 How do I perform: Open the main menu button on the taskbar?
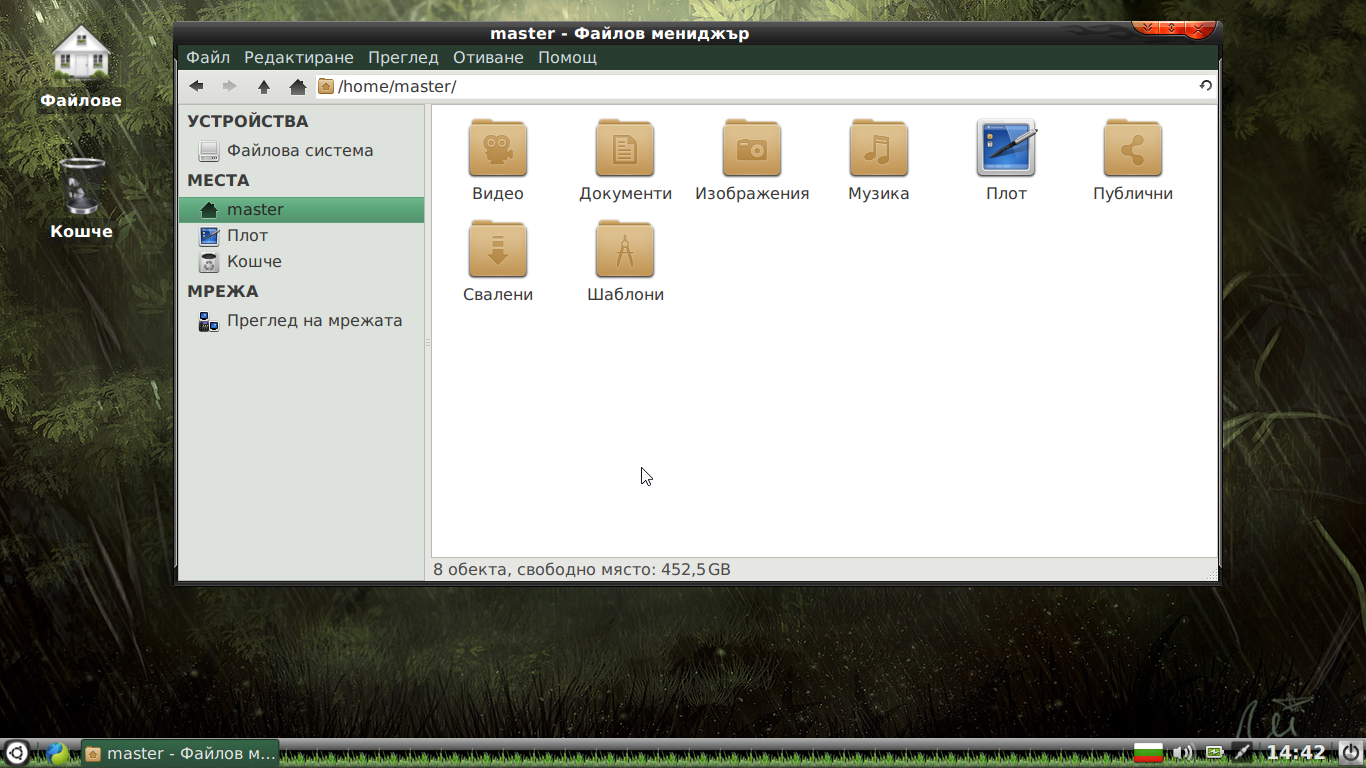coord(17,753)
